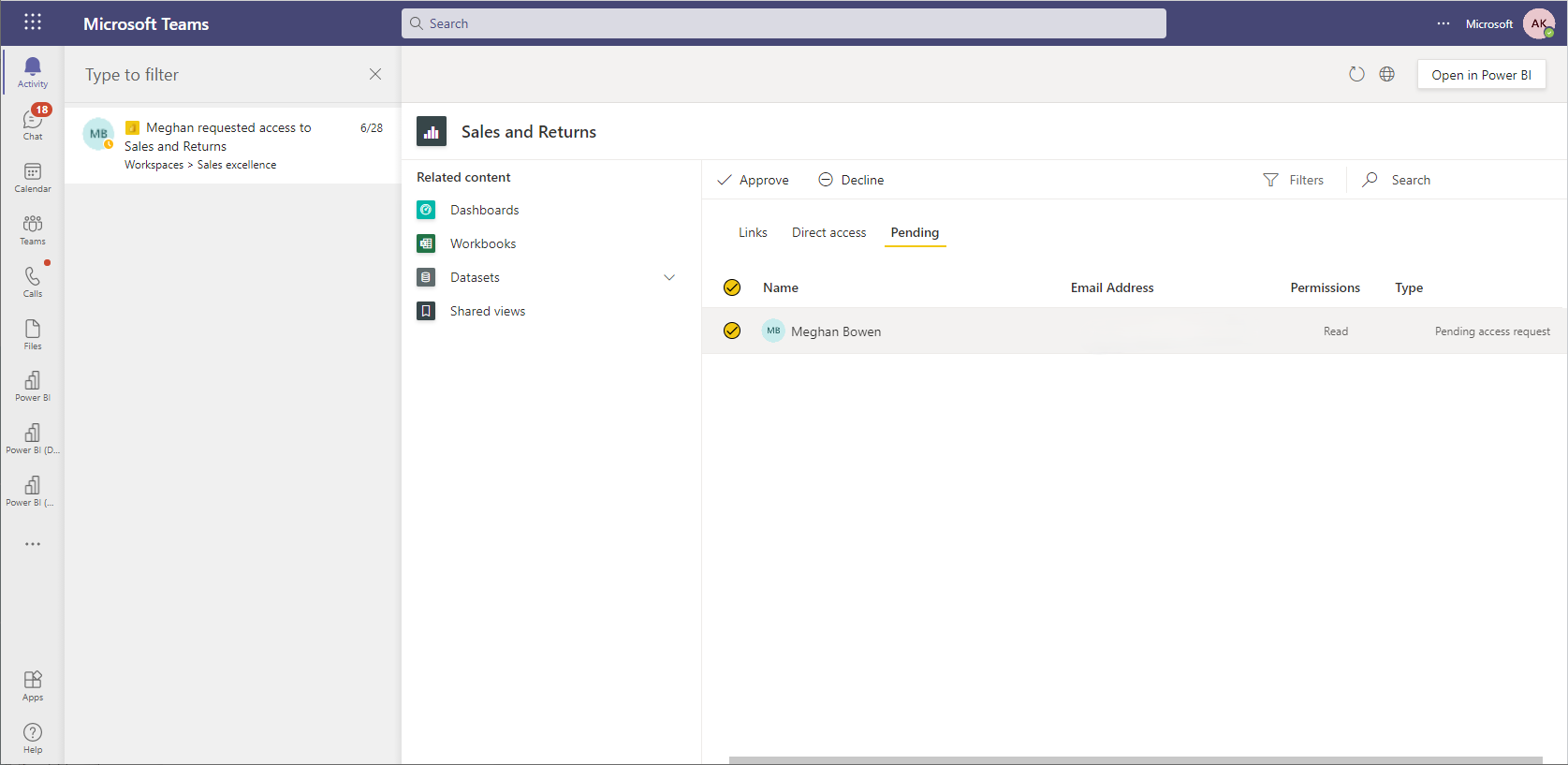The height and width of the screenshot is (765, 1568).
Task: Open Shared views in Related content
Action: (x=488, y=311)
